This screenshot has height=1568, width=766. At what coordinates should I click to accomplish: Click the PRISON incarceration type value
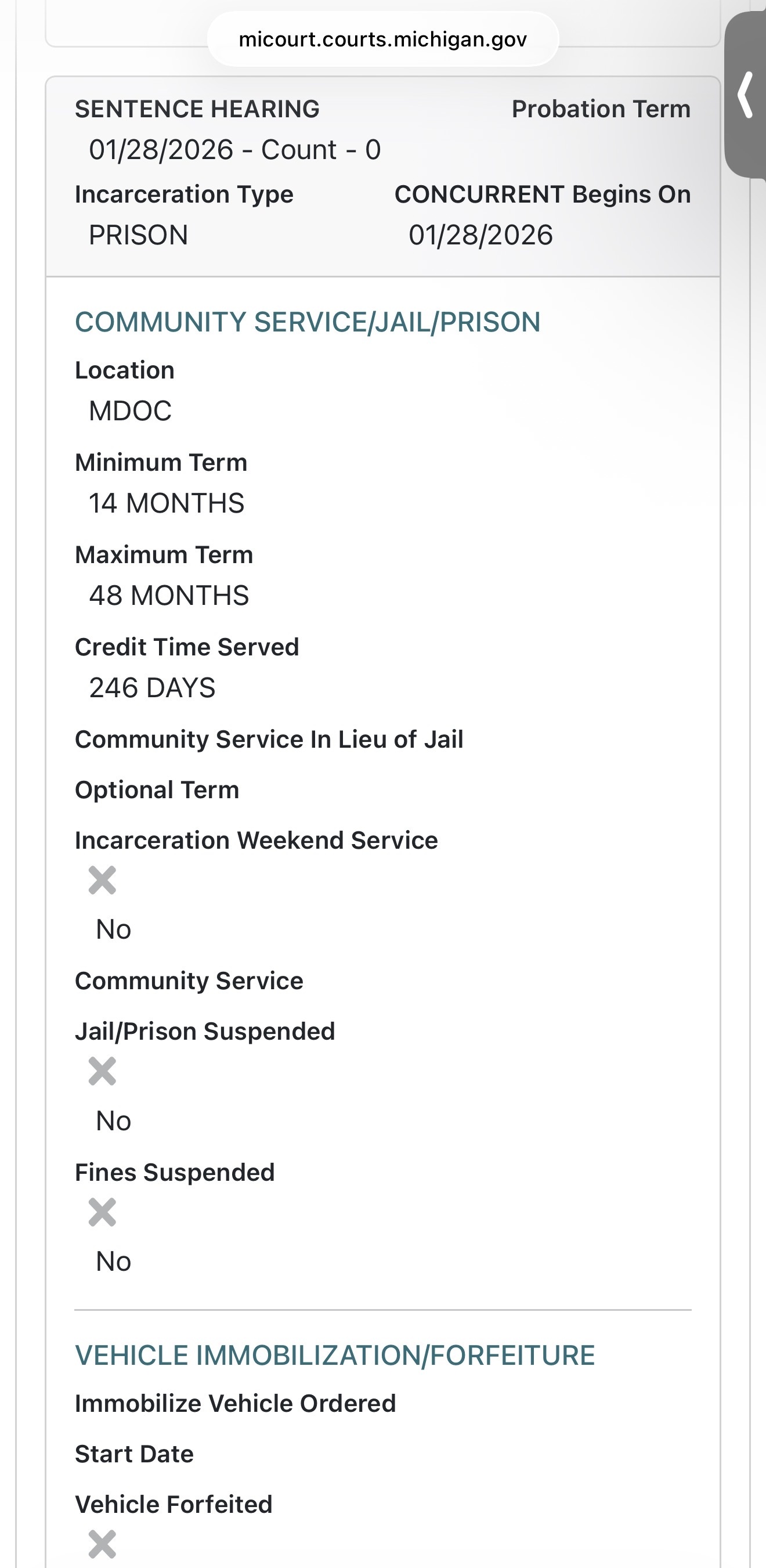point(138,235)
